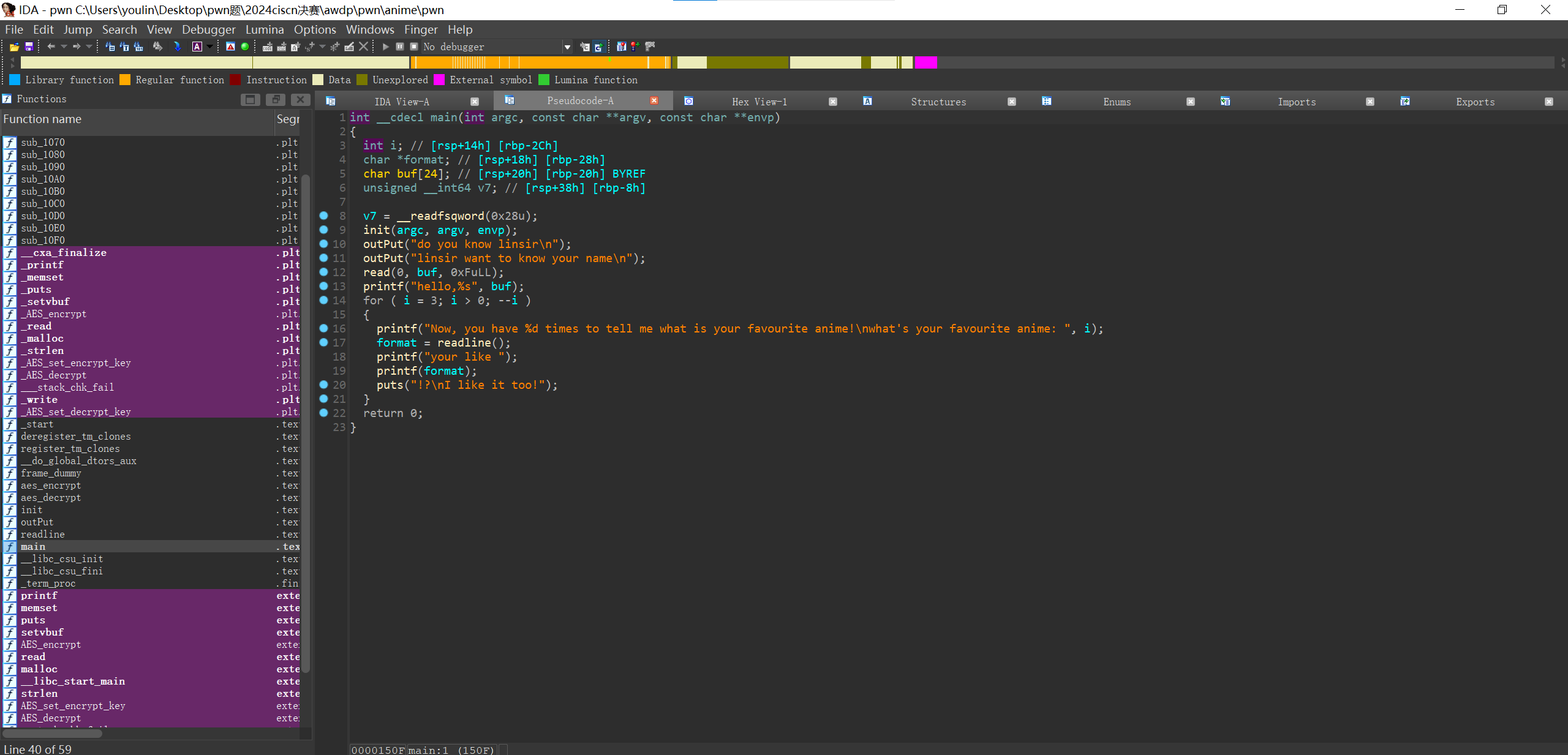This screenshot has height=755, width=1568.
Task: Click the blue curved jump-to-address arrow icon
Action: coord(177,47)
